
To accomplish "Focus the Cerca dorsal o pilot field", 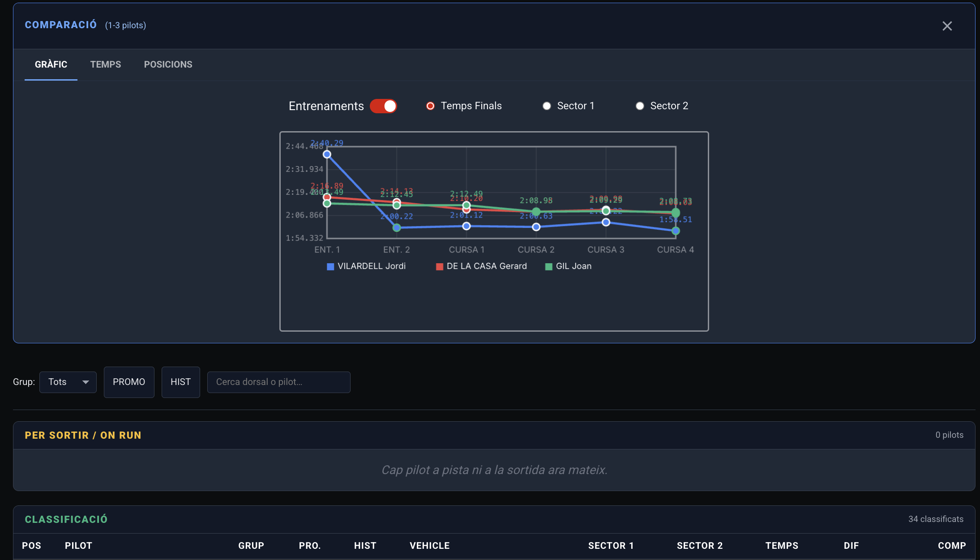I will tap(279, 382).
